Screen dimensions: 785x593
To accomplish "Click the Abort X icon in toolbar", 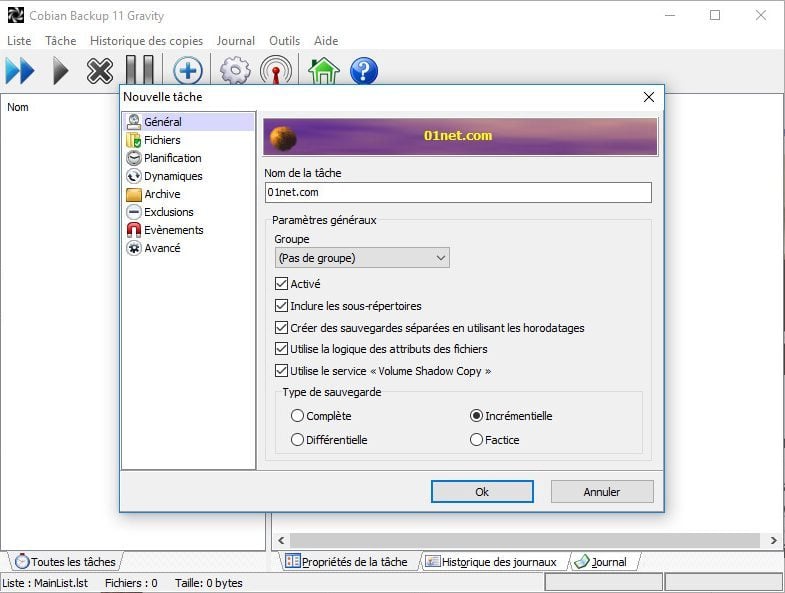I will click(100, 71).
